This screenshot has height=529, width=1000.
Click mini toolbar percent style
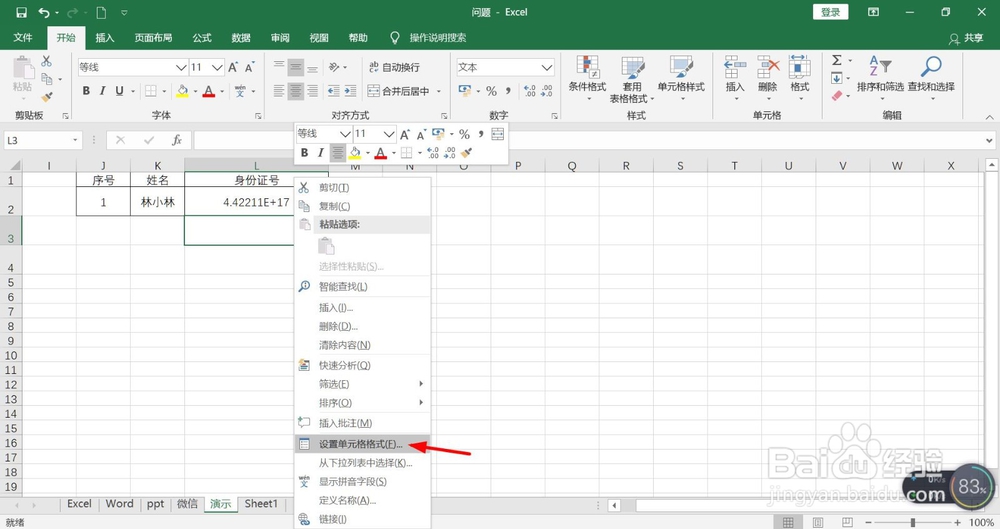(x=464, y=133)
